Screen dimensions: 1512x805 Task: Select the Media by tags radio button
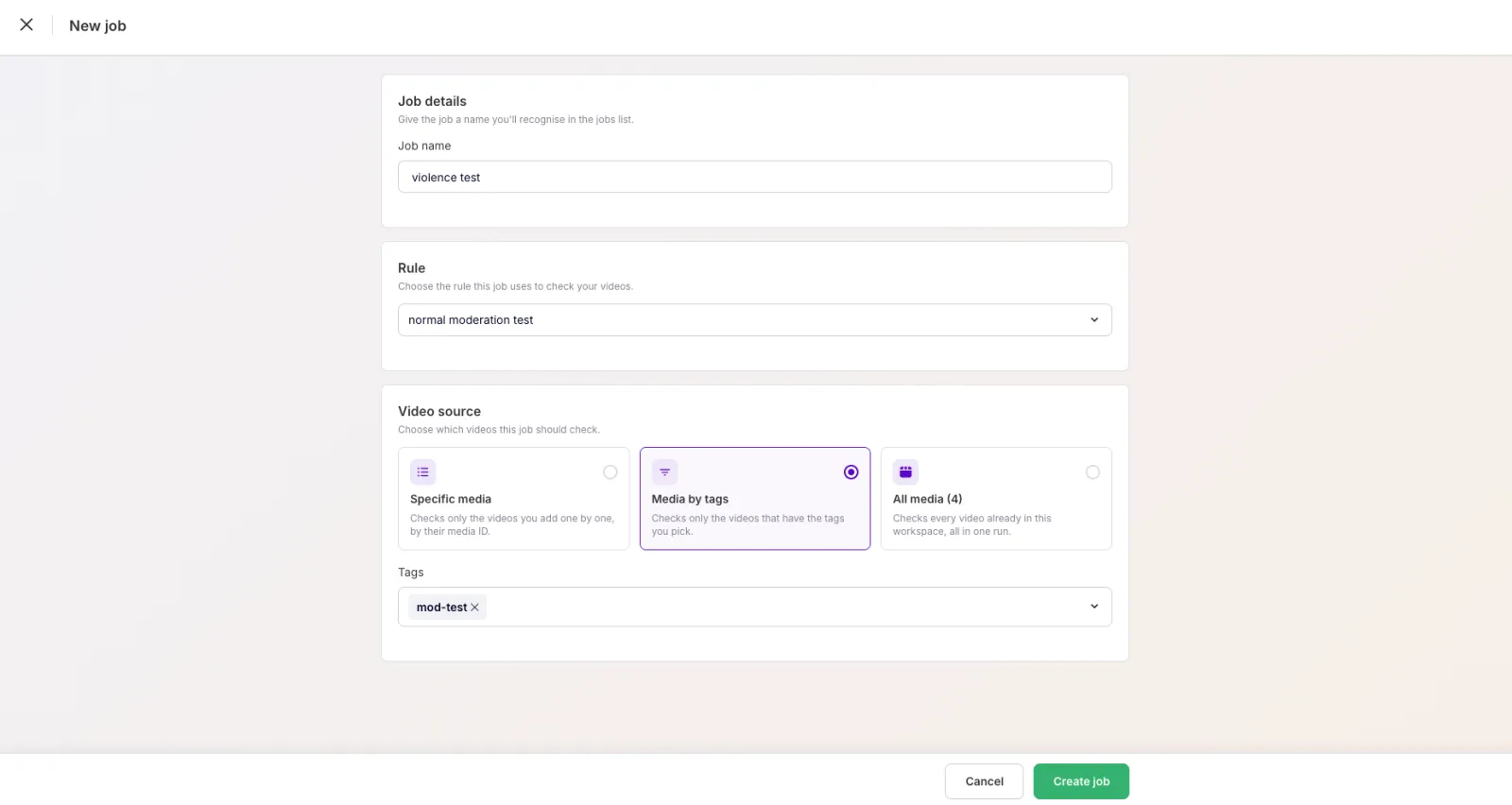[x=851, y=472]
